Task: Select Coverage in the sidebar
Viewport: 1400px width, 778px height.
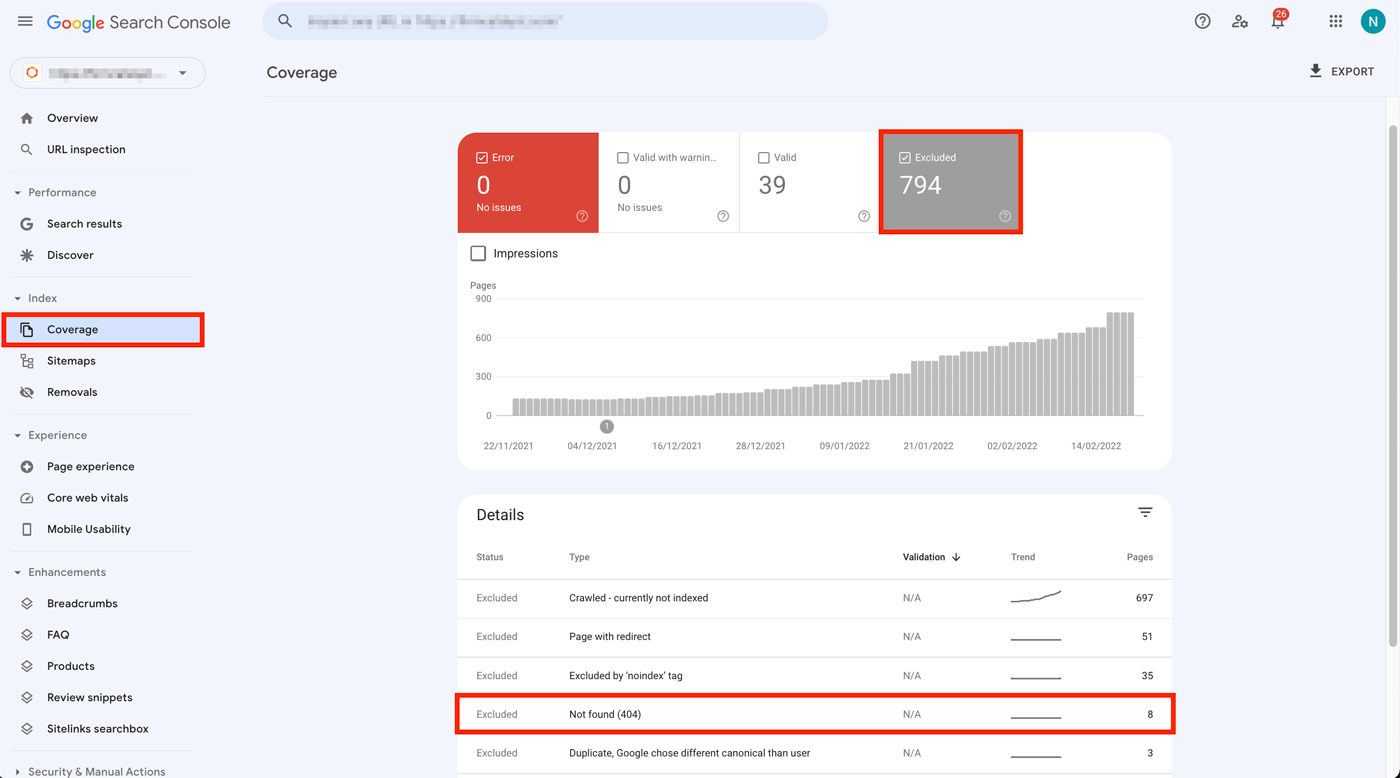Action: point(103,329)
